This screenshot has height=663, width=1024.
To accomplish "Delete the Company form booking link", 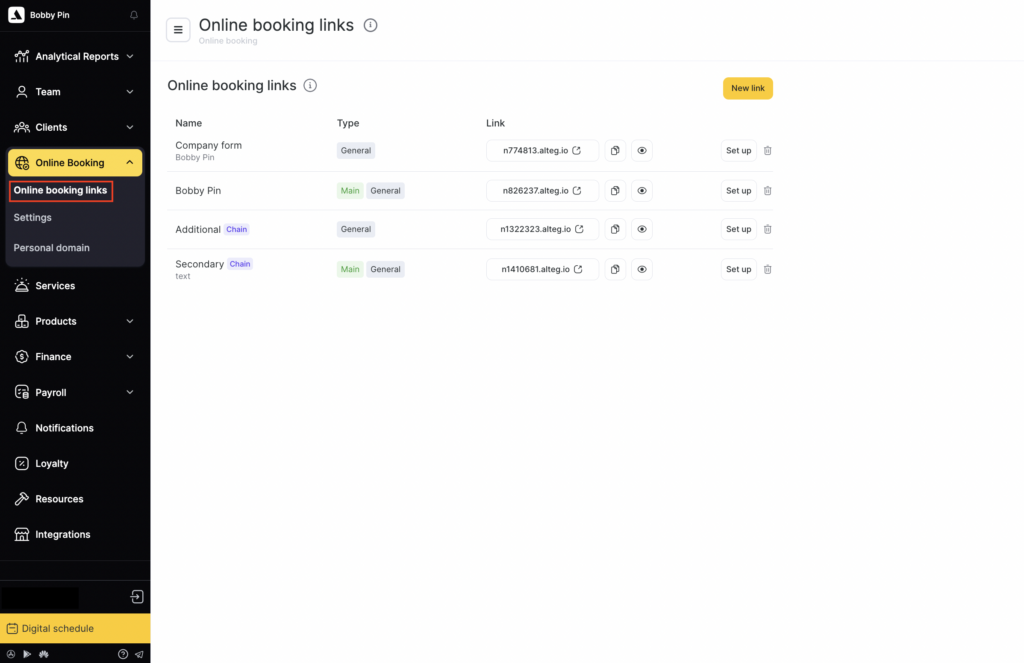I will pyautogui.click(x=768, y=151).
